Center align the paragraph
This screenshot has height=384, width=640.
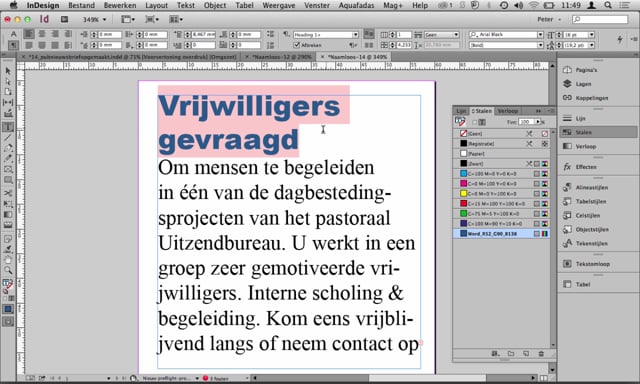click(42, 34)
